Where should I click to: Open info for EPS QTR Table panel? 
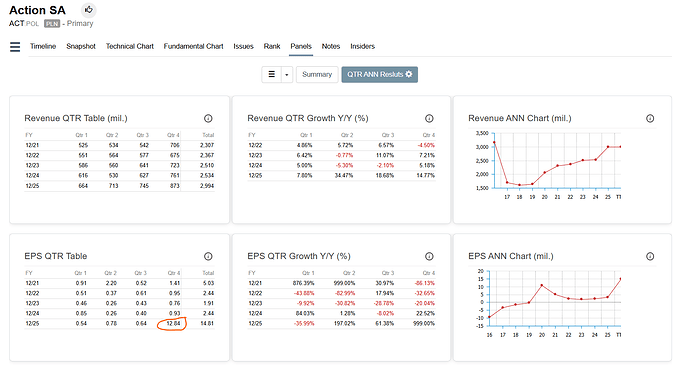(x=208, y=256)
